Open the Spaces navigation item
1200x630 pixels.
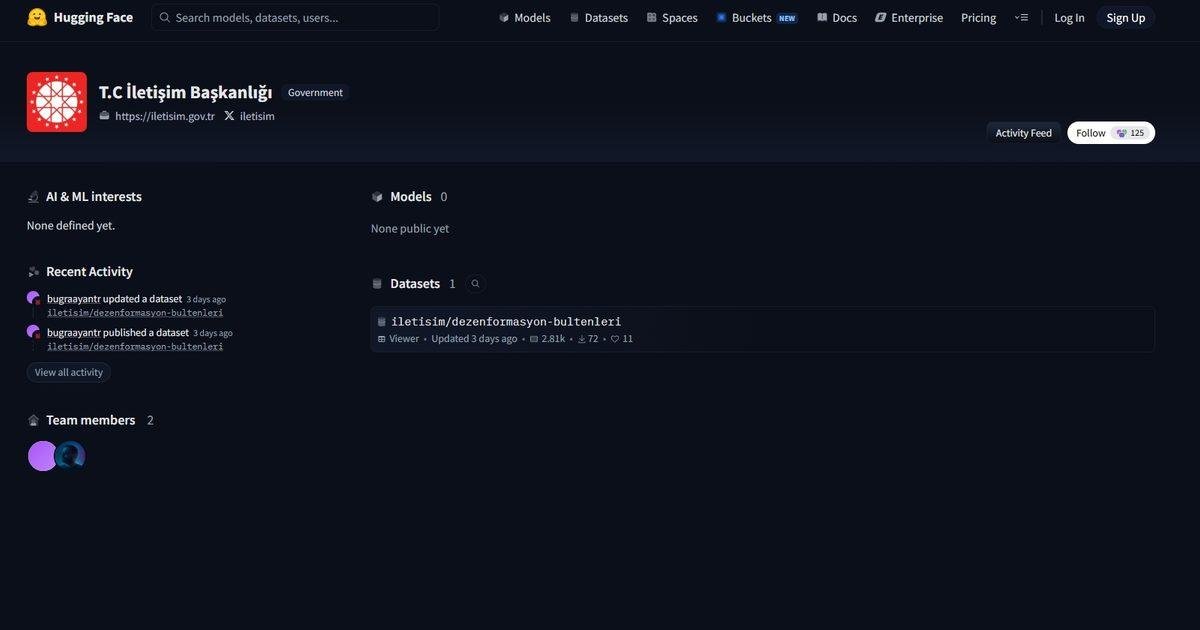[672, 18]
